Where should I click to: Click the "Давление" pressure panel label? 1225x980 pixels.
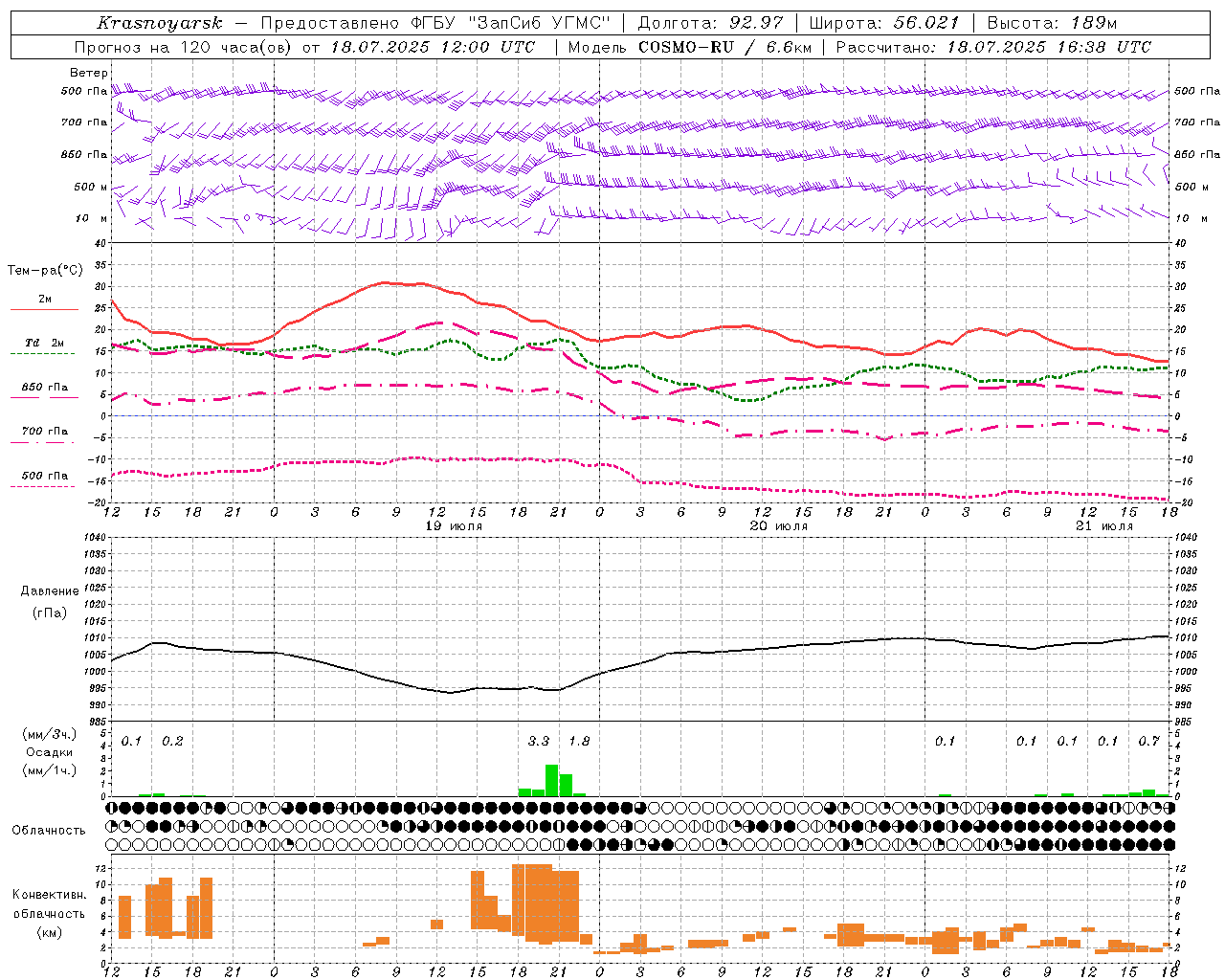pos(50,591)
